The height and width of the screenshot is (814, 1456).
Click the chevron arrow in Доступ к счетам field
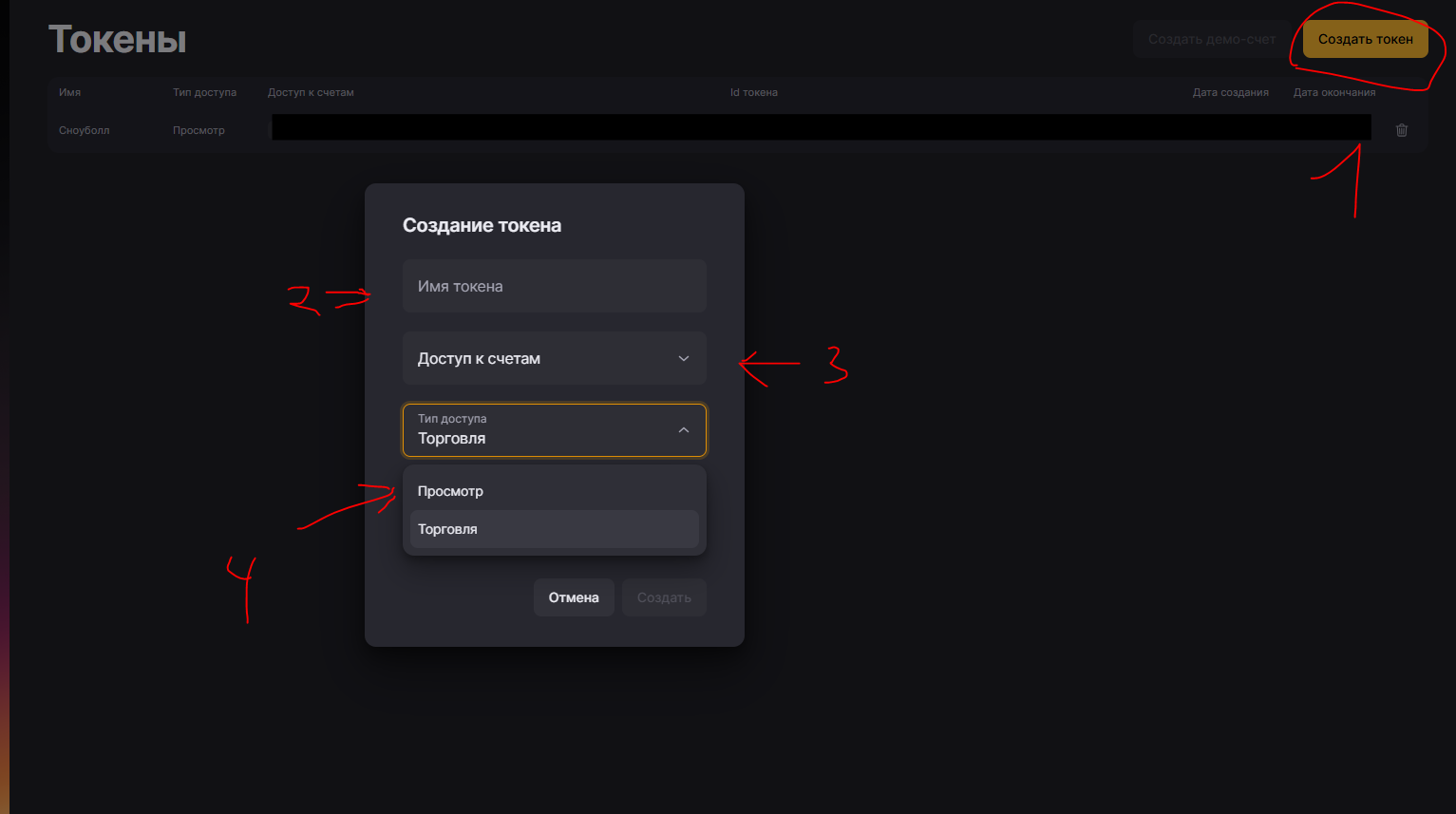point(684,358)
